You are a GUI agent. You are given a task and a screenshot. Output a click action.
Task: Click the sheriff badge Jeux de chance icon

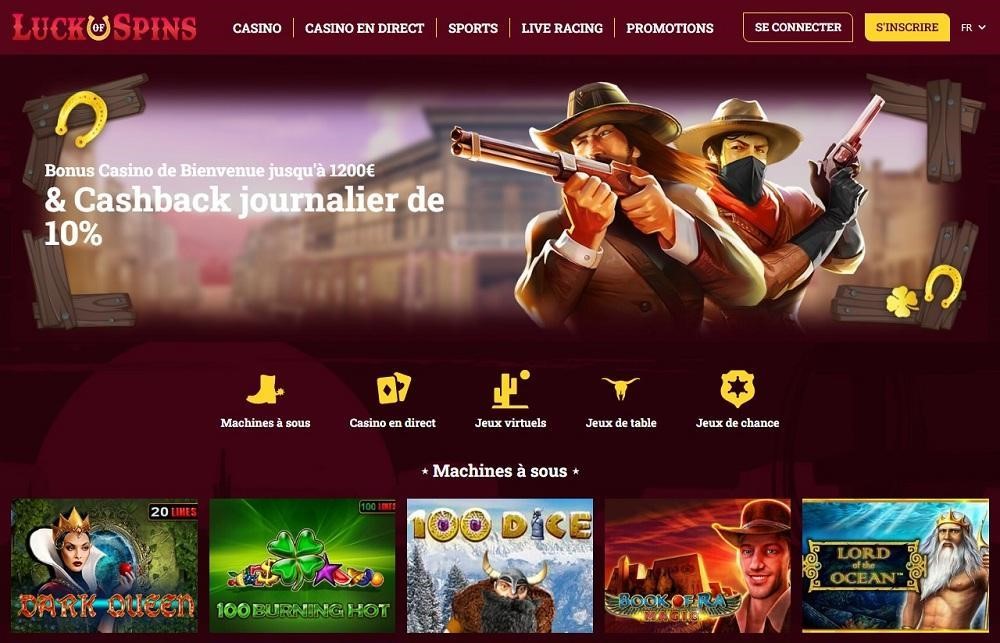pyautogui.click(x=737, y=389)
